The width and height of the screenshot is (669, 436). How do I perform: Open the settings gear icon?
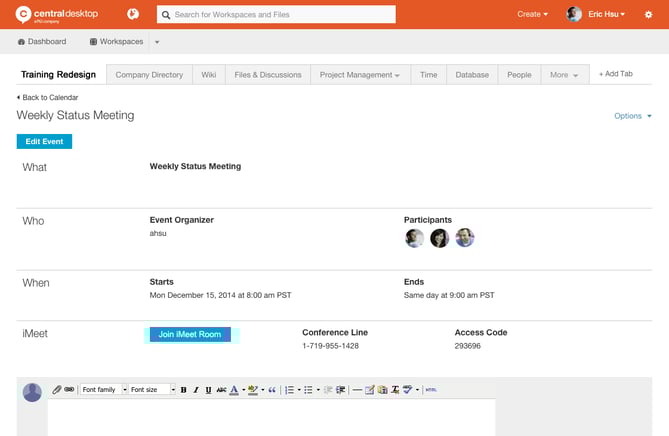(648, 14)
